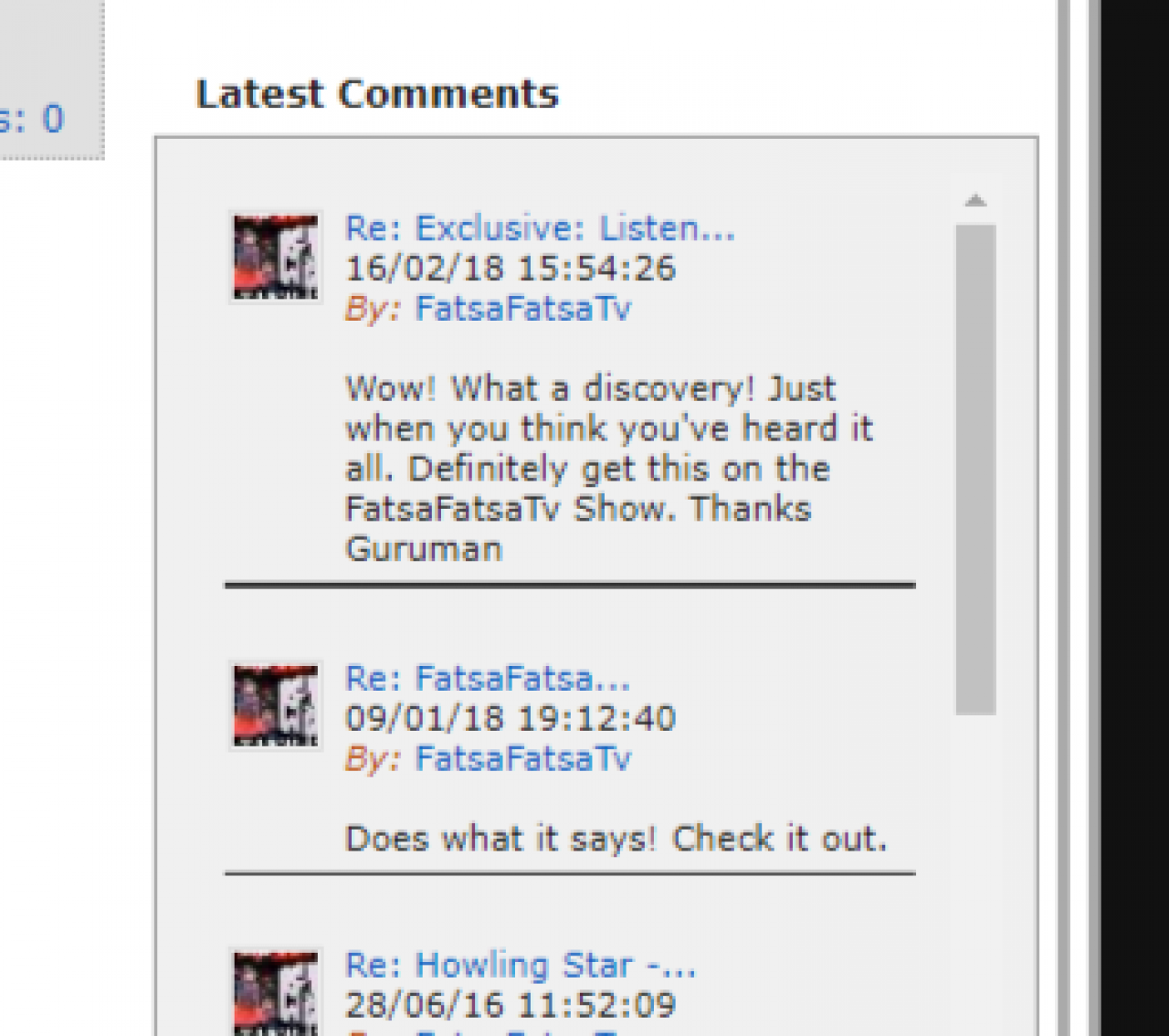
Task: Click the Latest Comments heading
Action: pos(377,94)
